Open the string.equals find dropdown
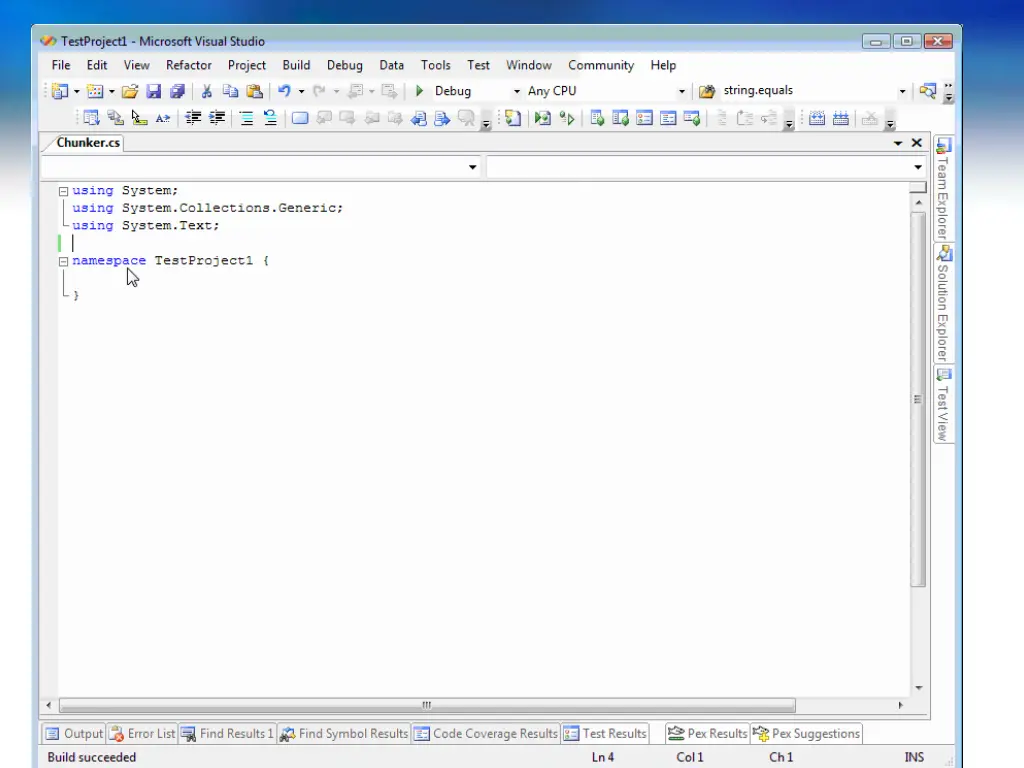 click(x=903, y=91)
